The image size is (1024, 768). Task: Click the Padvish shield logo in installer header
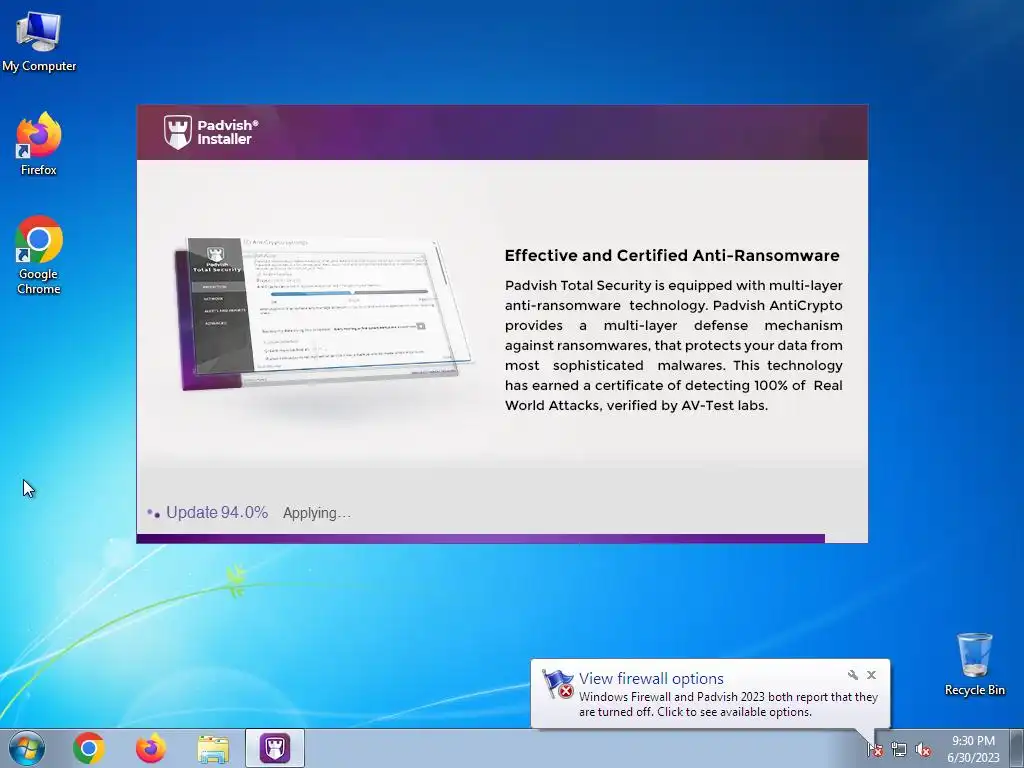[178, 132]
